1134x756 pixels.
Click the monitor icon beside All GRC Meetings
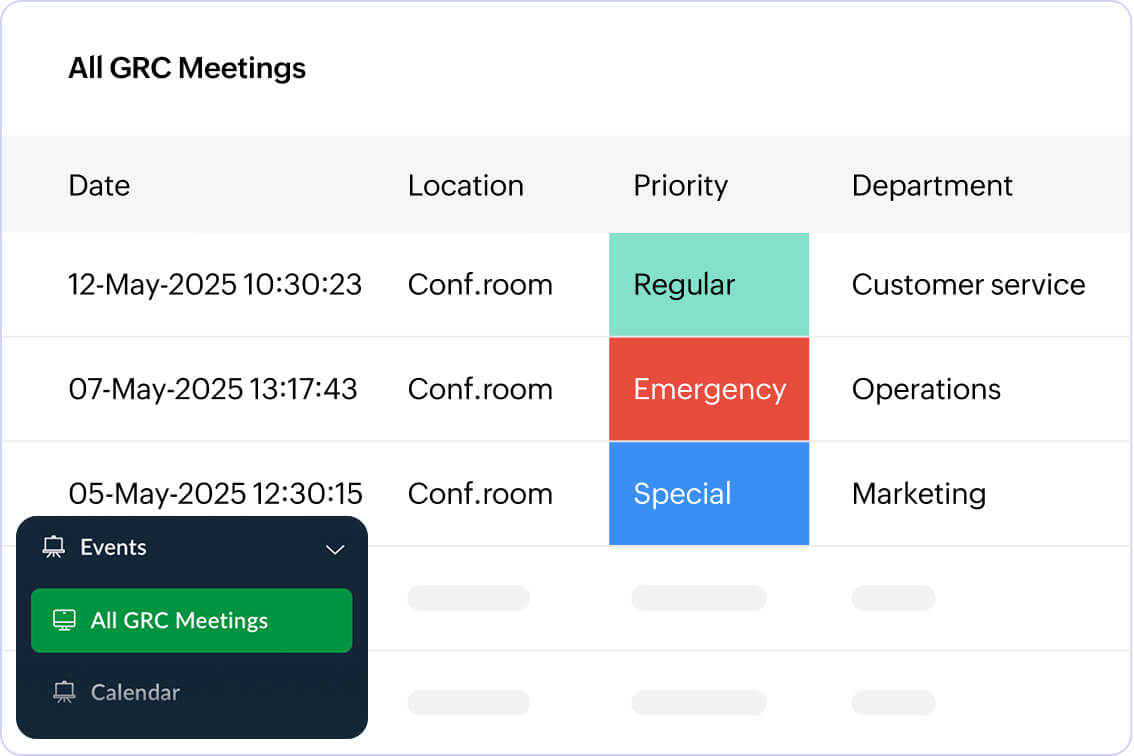coord(64,621)
